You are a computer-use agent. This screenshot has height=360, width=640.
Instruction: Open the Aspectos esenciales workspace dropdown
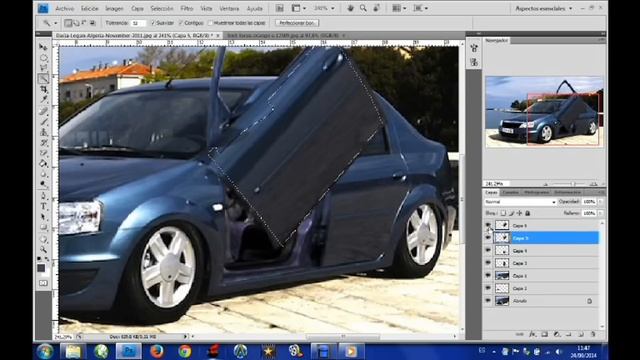pyautogui.click(x=543, y=8)
